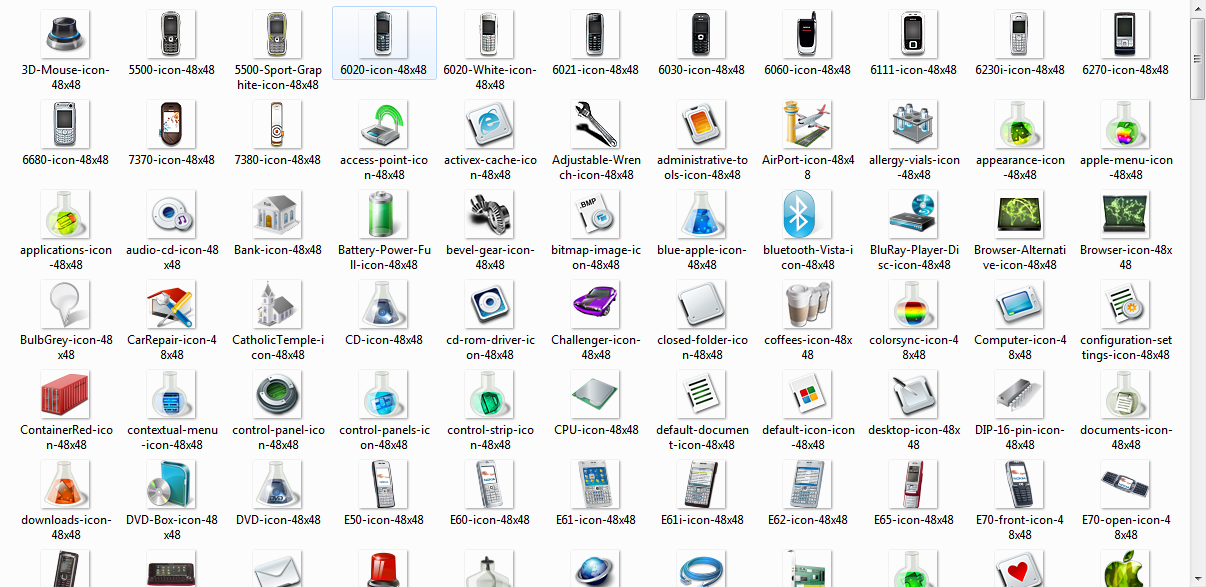Click the Battery-Power-Full-icon-48x48 file
Viewport: 1206px width, 587px height.
(384, 214)
